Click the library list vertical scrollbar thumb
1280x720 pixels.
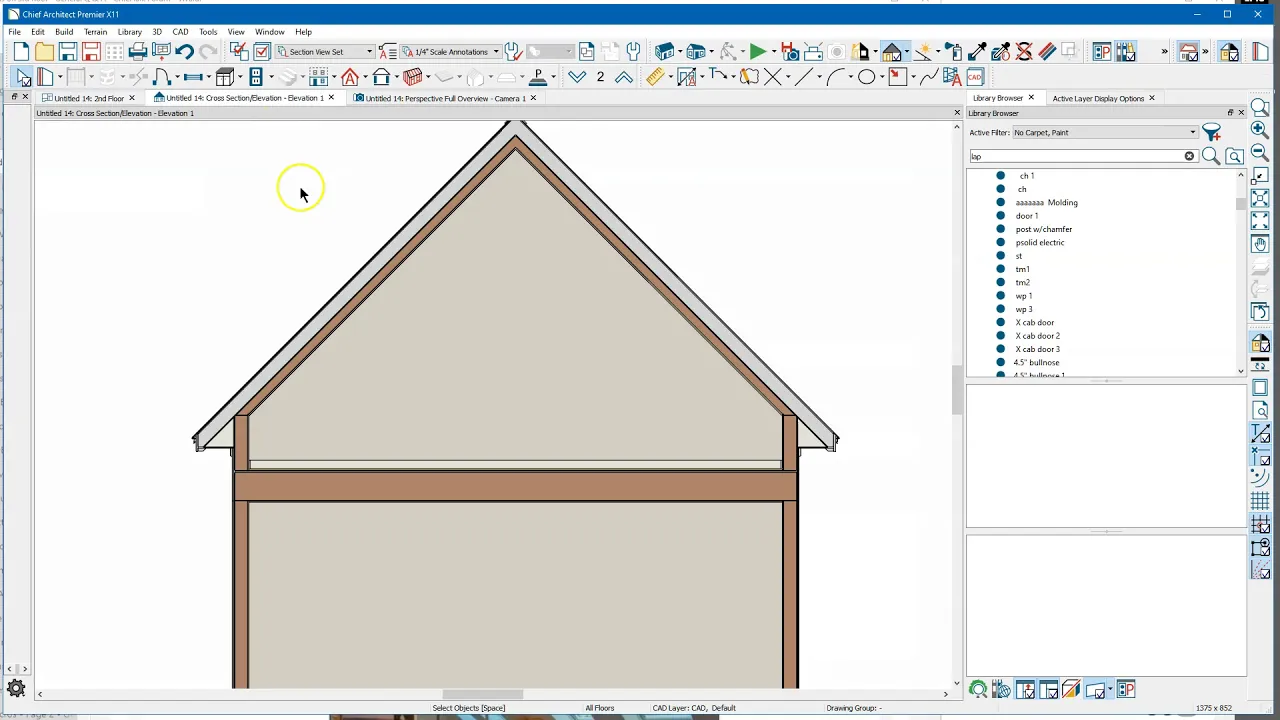[x=1241, y=204]
